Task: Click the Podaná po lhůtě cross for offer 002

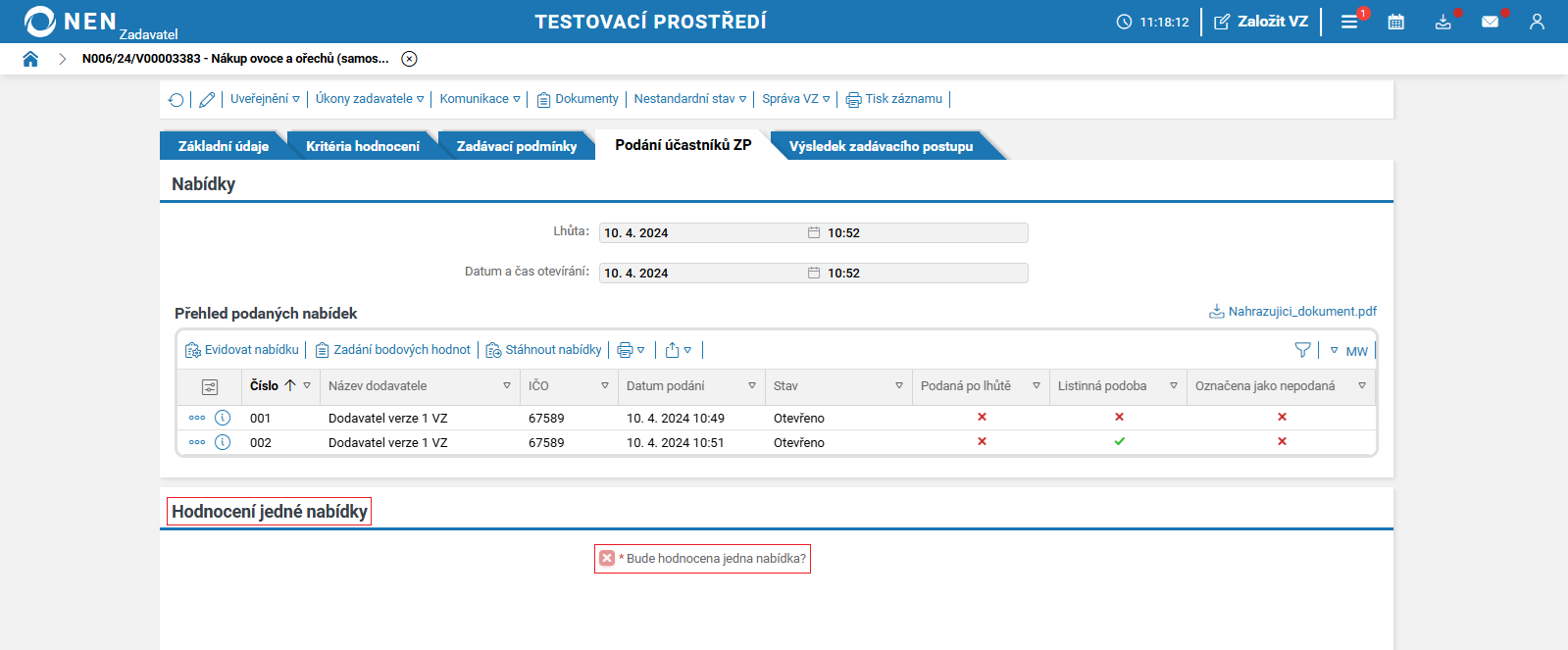Action: pos(982,441)
